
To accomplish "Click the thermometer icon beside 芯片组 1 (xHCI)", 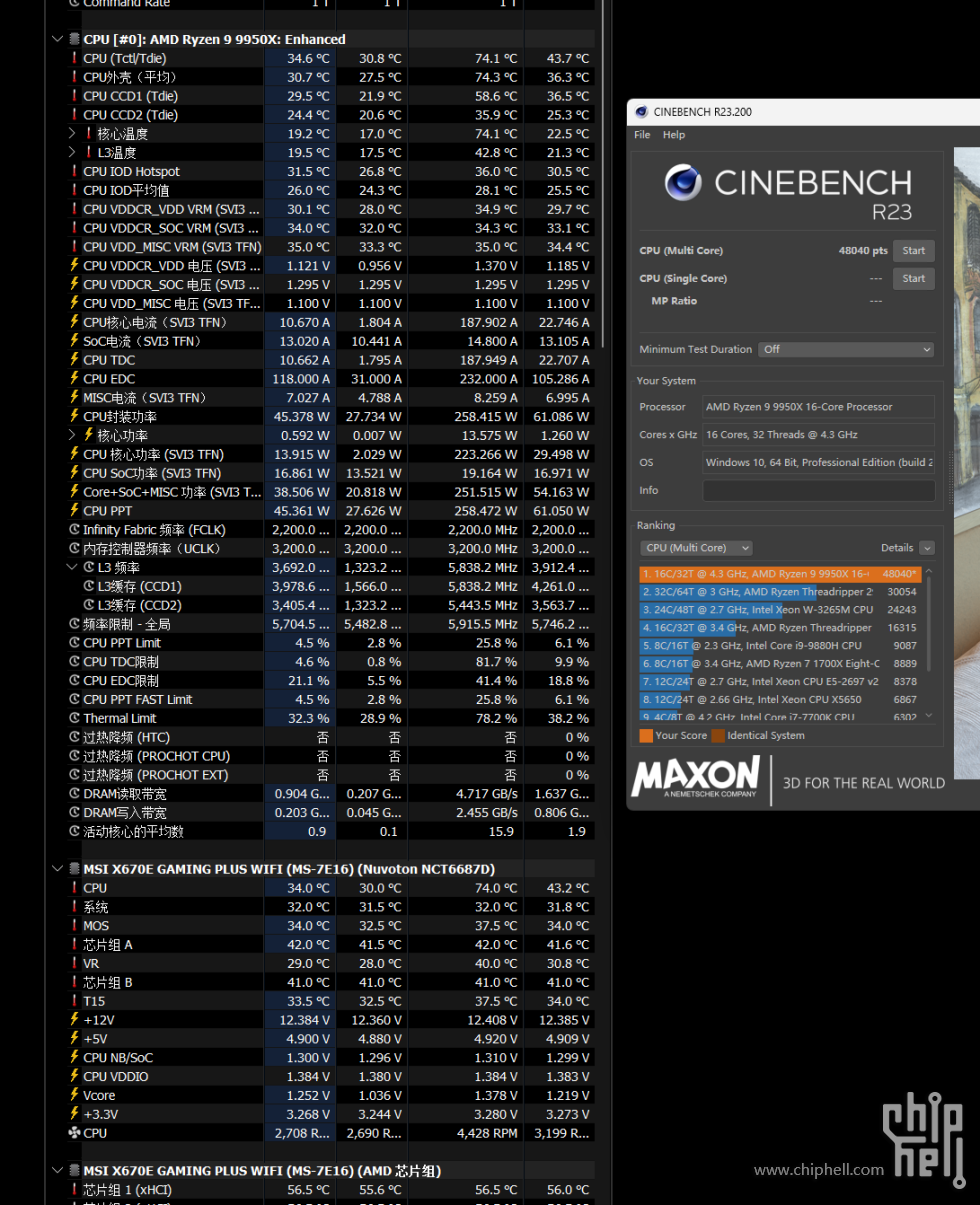I will point(74,1190).
